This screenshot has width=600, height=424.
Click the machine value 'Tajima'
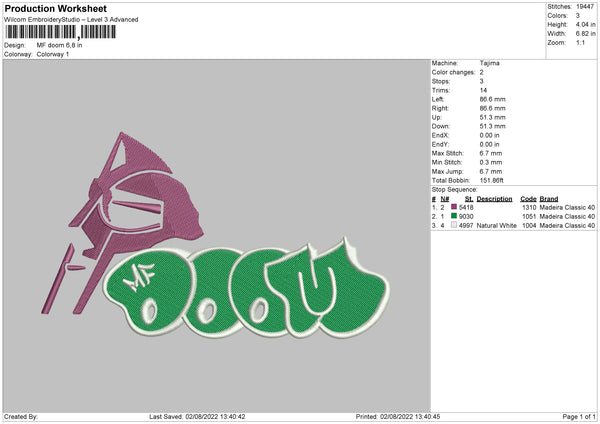tap(489, 63)
